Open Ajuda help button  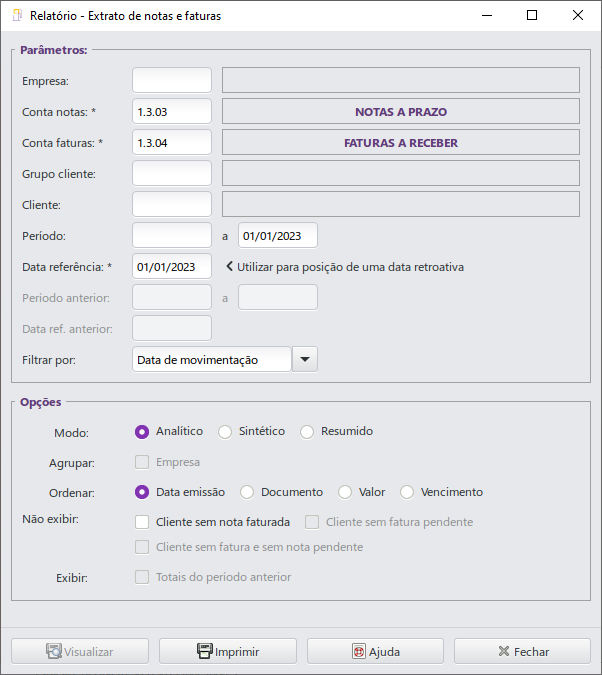tap(376, 651)
